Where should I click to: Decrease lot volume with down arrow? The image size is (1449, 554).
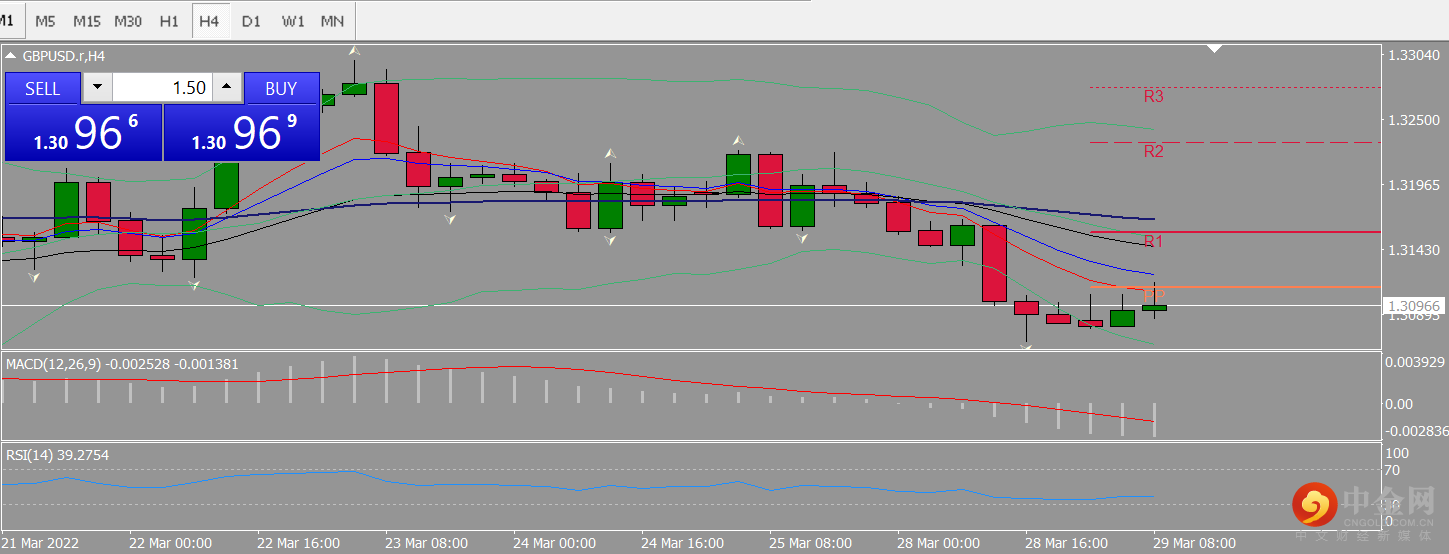[x=97, y=88]
